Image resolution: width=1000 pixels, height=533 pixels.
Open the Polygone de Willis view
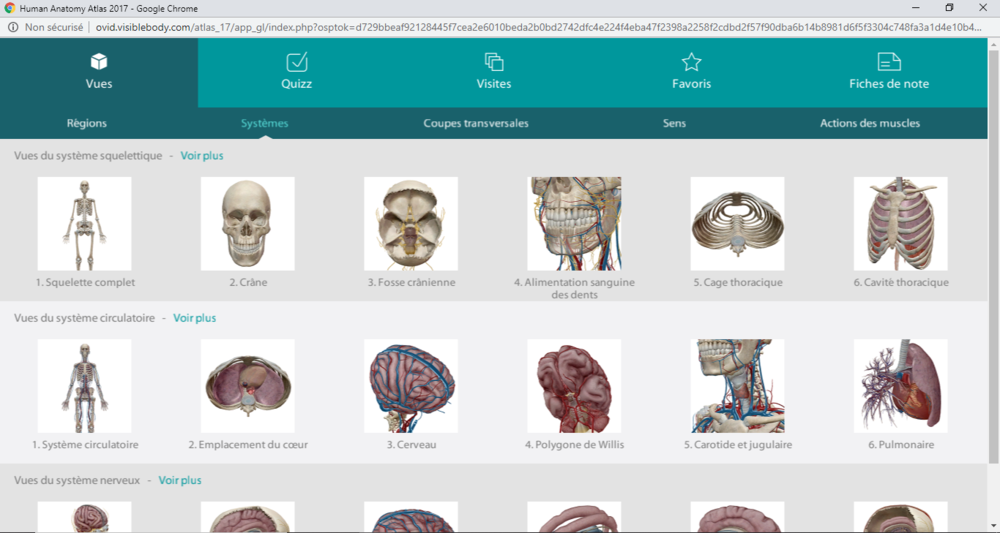click(574, 386)
